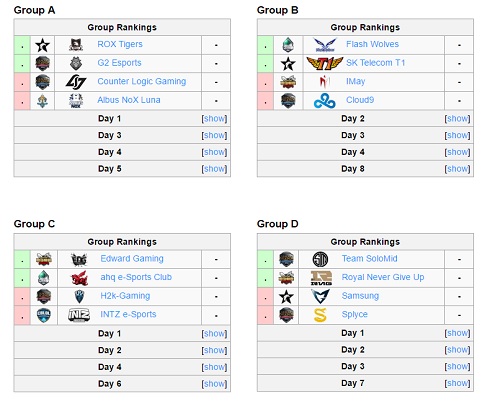This screenshot has width=495, height=404.
Task: Open the H2k-Gaming team link
Action: pos(125,296)
